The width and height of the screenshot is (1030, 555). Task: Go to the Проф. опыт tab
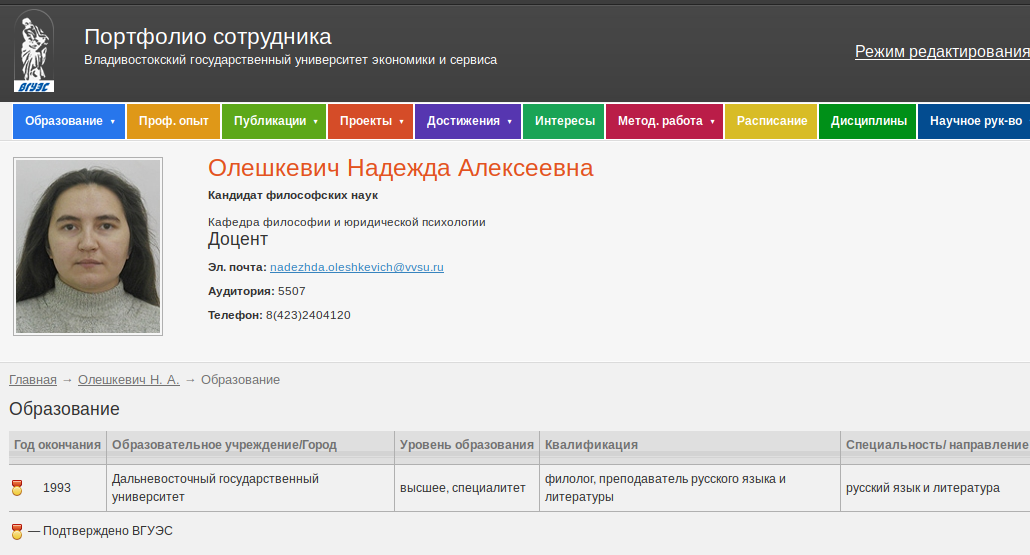point(173,121)
